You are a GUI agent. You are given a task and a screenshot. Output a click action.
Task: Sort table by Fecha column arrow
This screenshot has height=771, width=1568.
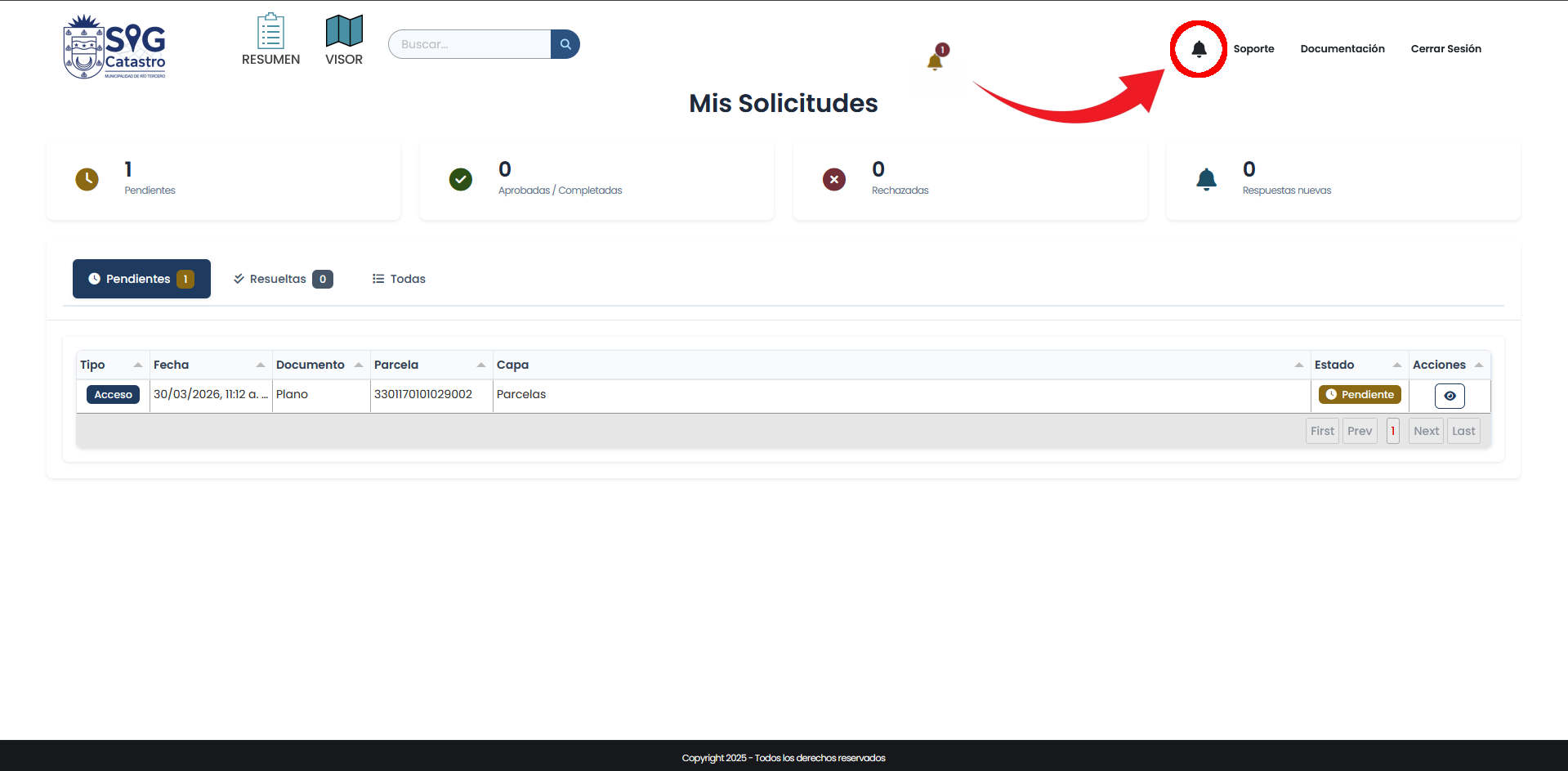coord(261,365)
